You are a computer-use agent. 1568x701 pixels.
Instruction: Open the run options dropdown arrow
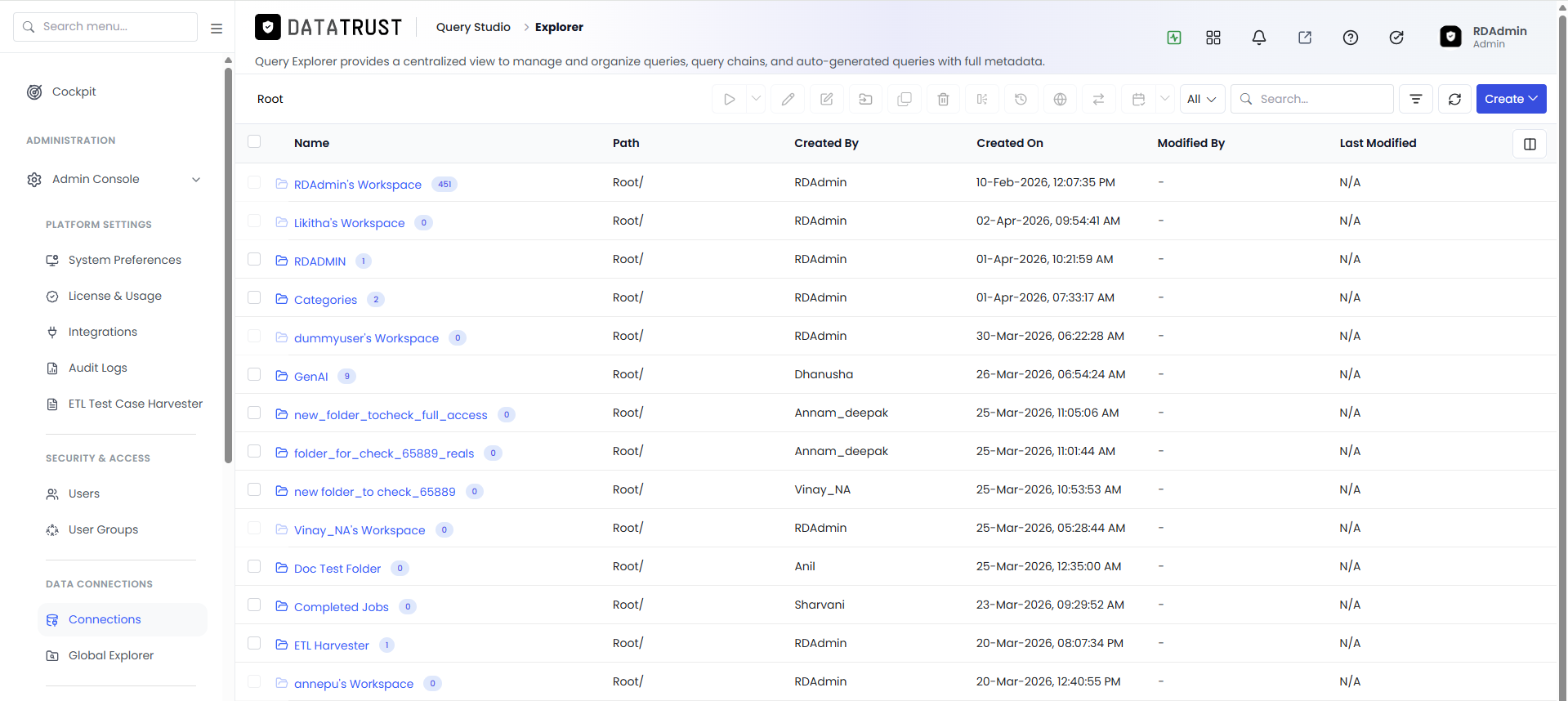(757, 99)
